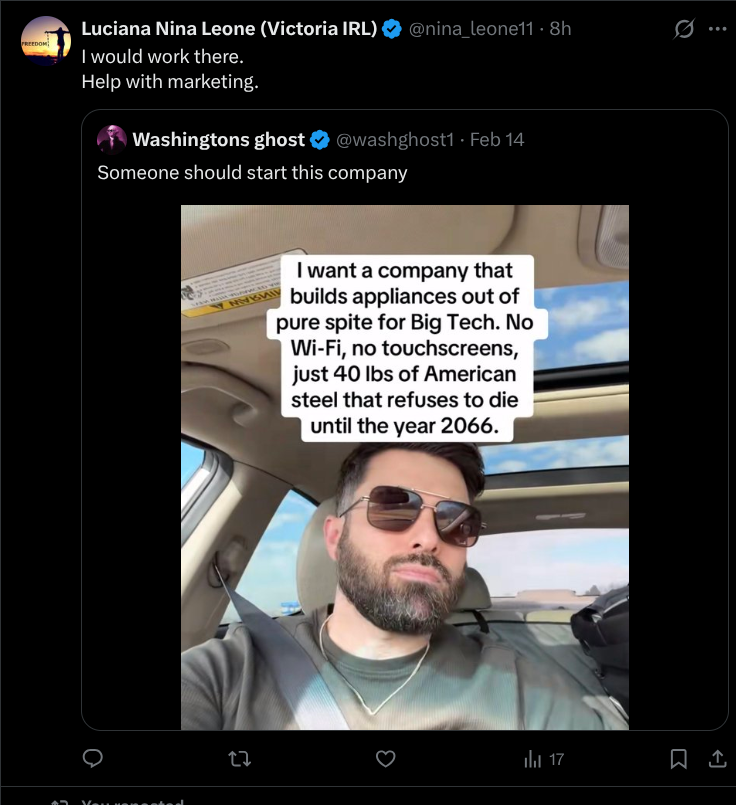Viewport: 736px width, 805px height.
Task: Repost this tweet with the retweet icon
Action: pyautogui.click(x=240, y=759)
